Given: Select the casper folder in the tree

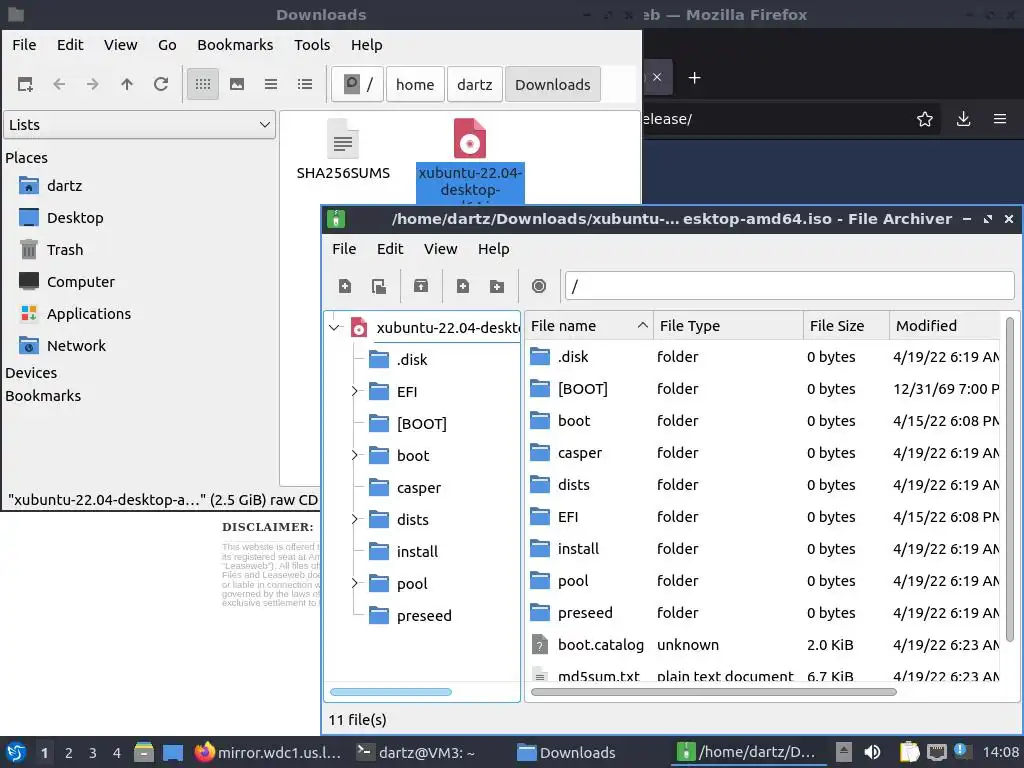Looking at the screenshot, I should (419, 488).
